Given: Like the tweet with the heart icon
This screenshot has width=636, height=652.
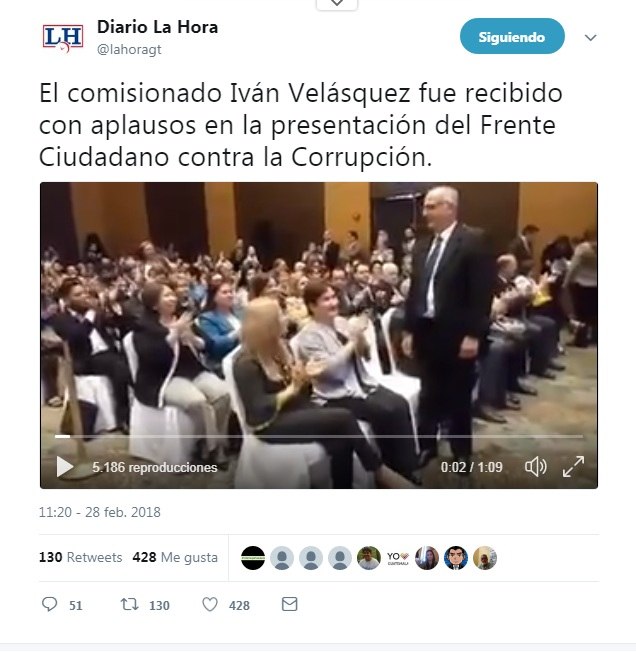Looking at the screenshot, I should (x=210, y=604).
